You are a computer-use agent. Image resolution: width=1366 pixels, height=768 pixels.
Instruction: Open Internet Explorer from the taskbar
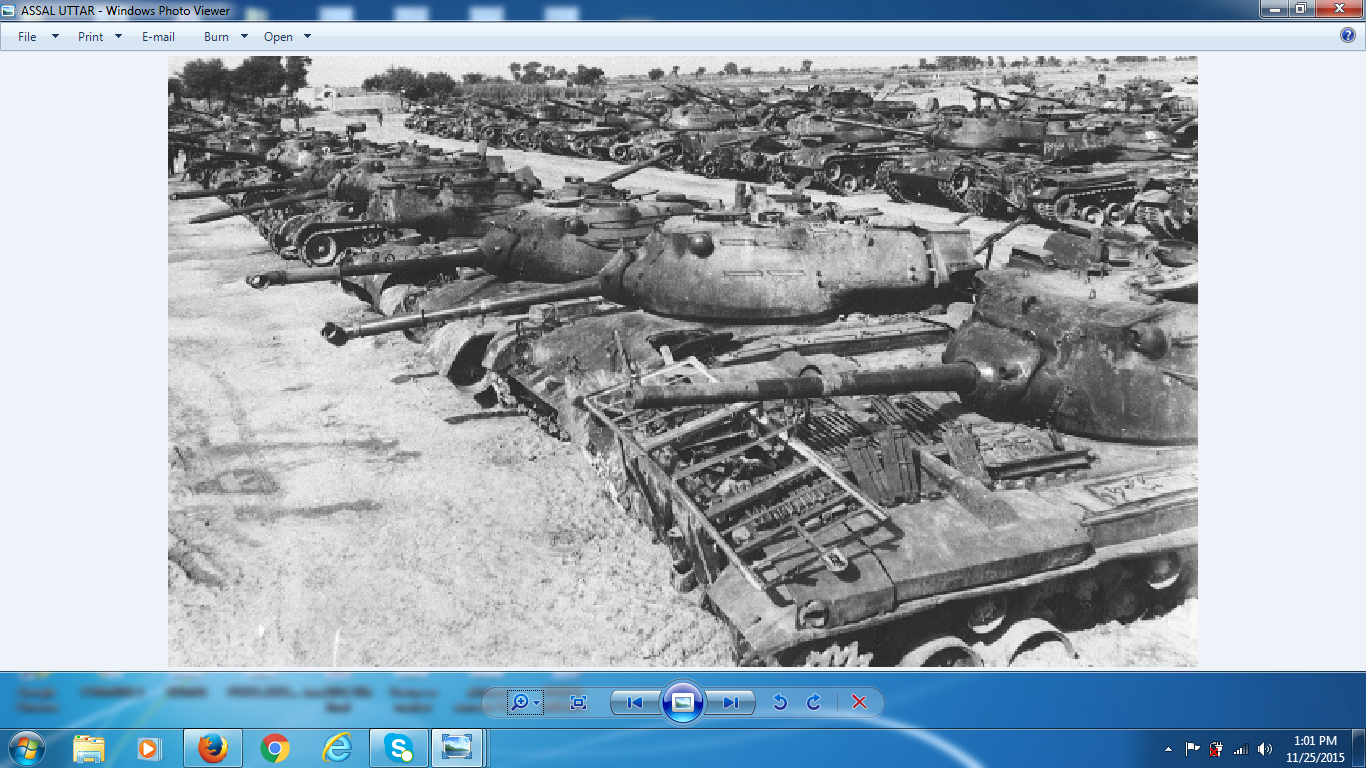337,748
